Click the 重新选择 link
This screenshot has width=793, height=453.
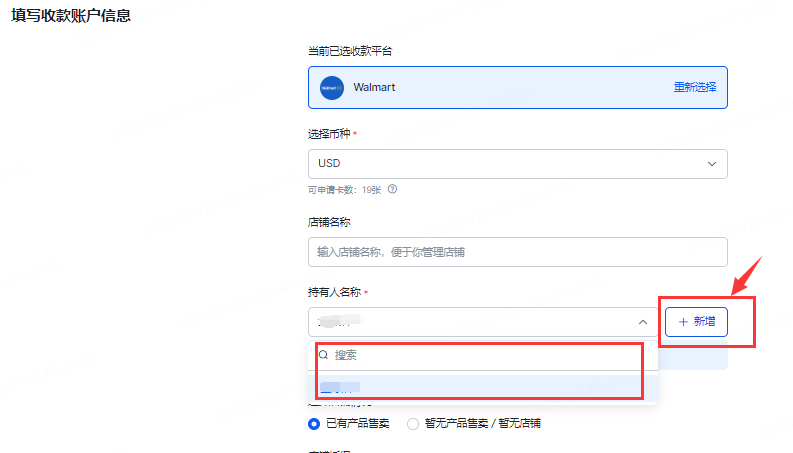point(694,87)
